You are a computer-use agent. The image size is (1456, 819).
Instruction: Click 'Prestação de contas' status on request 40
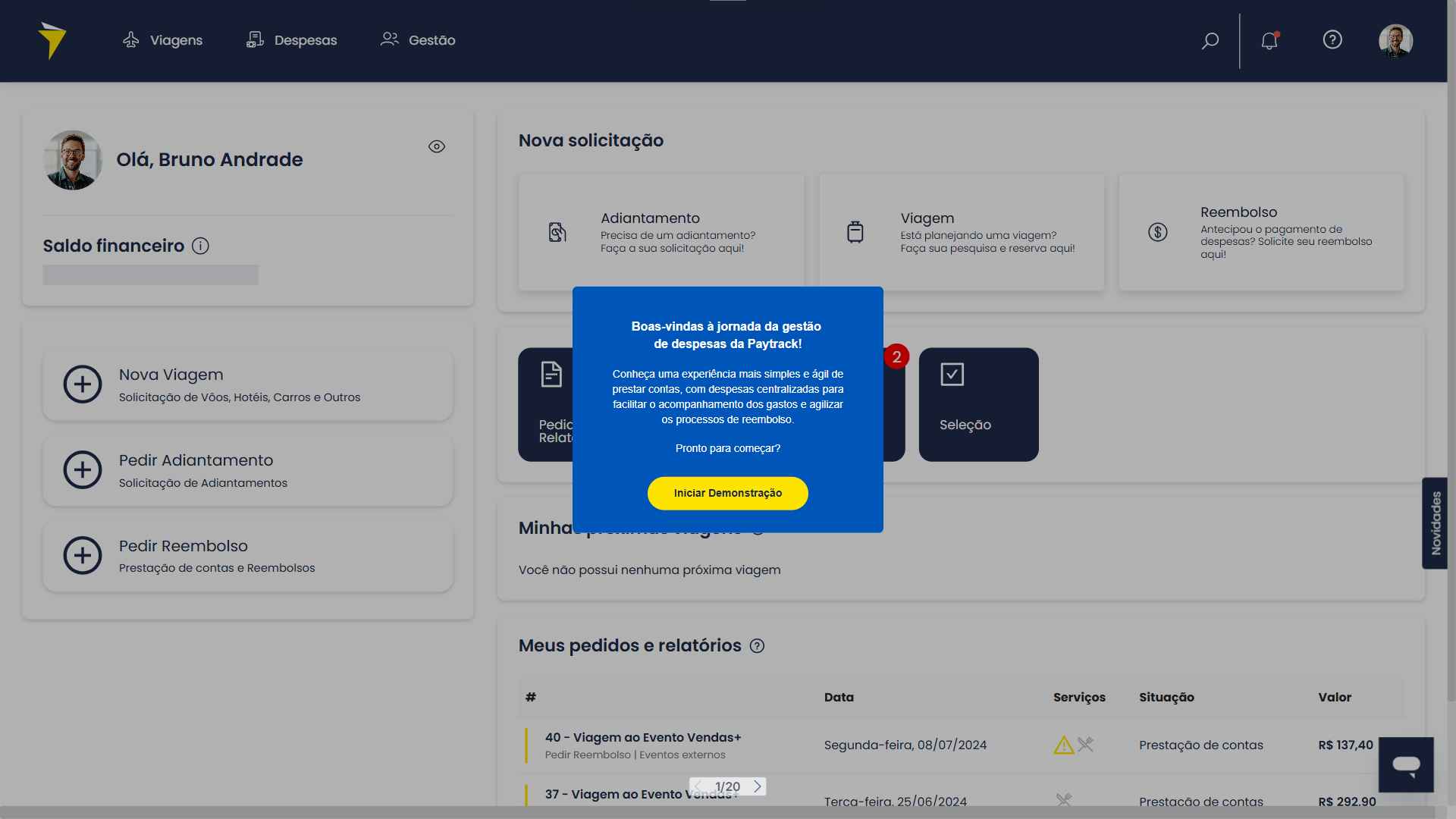(x=1201, y=745)
